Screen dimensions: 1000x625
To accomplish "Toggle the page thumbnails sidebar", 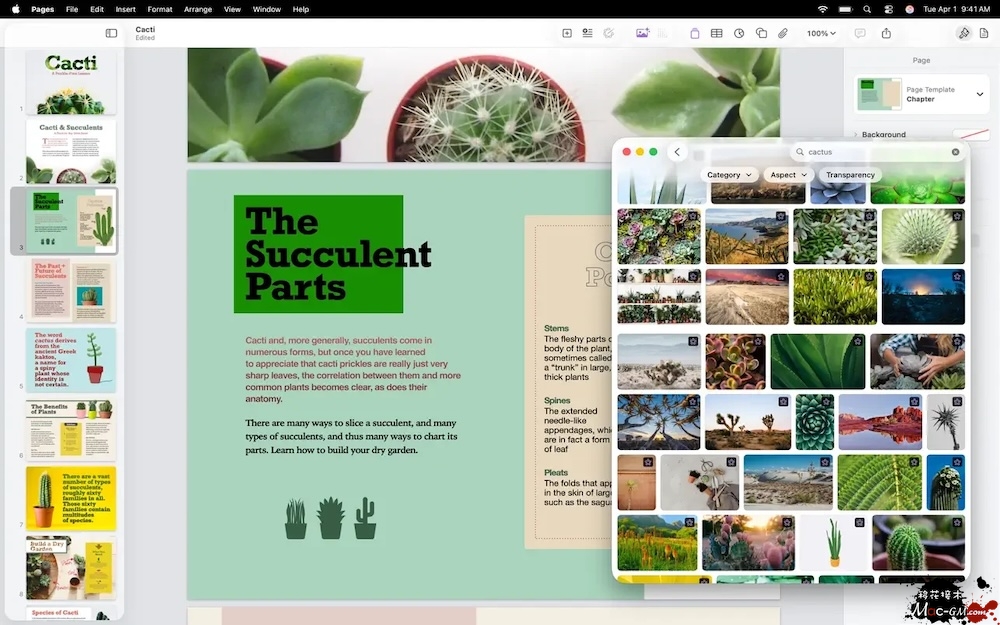I will (x=111, y=33).
